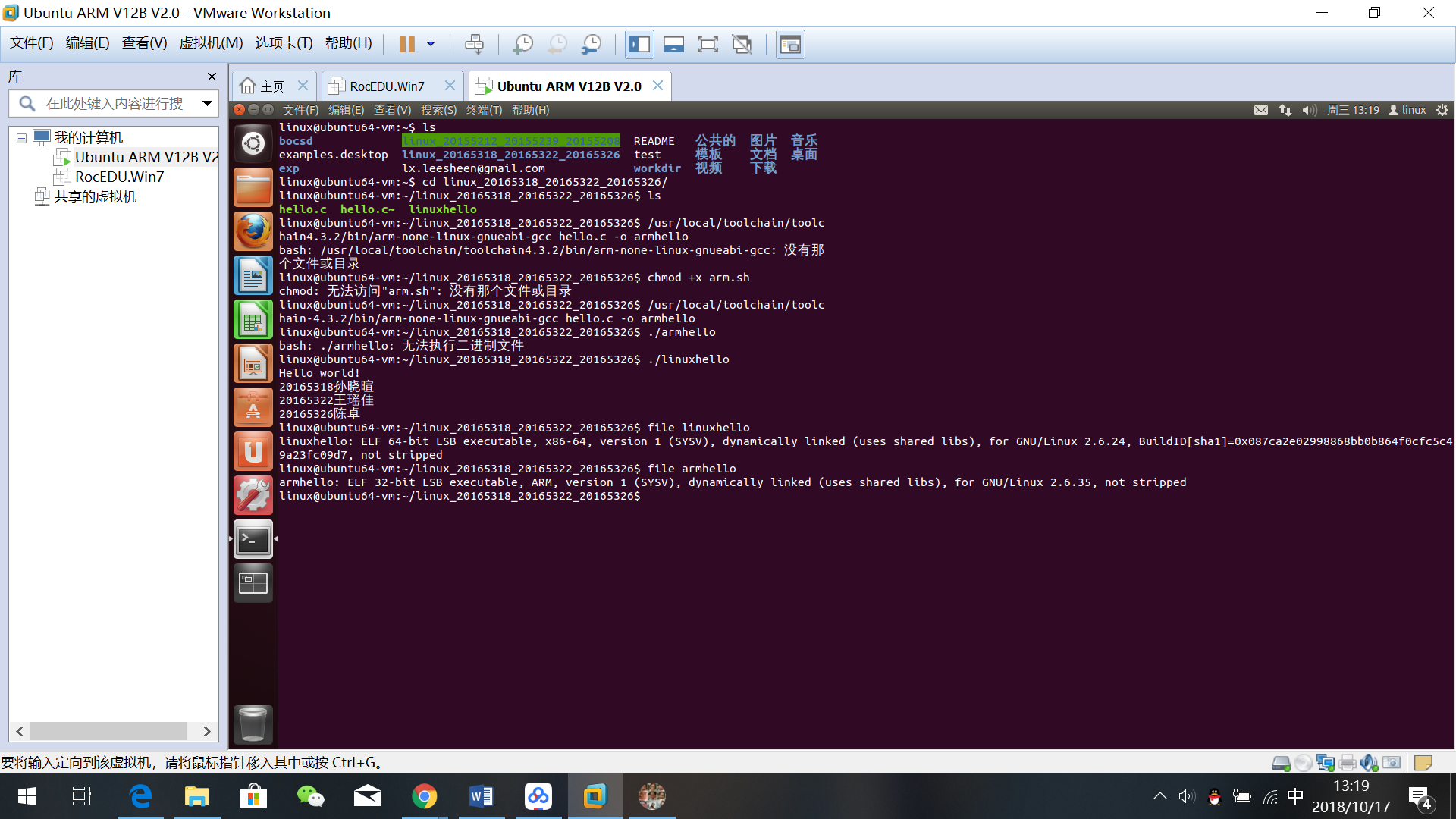Image resolution: width=1456 pixels, height=819 pixels.
Task: Launch LibreOffice Impress from launcher
Action: click(253, 363)
